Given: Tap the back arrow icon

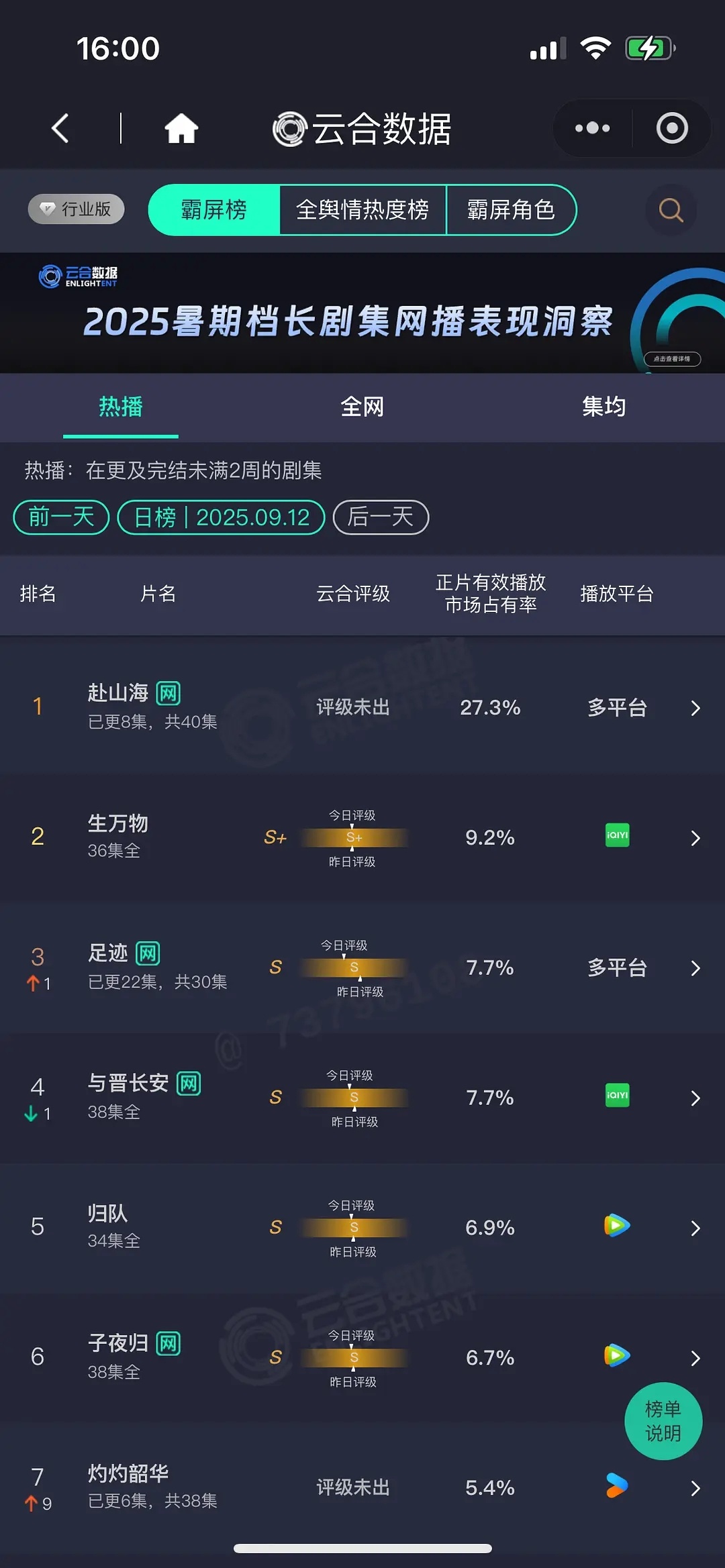Looking at the screenshot, I should pyautogui.click(x=60, y=128).
